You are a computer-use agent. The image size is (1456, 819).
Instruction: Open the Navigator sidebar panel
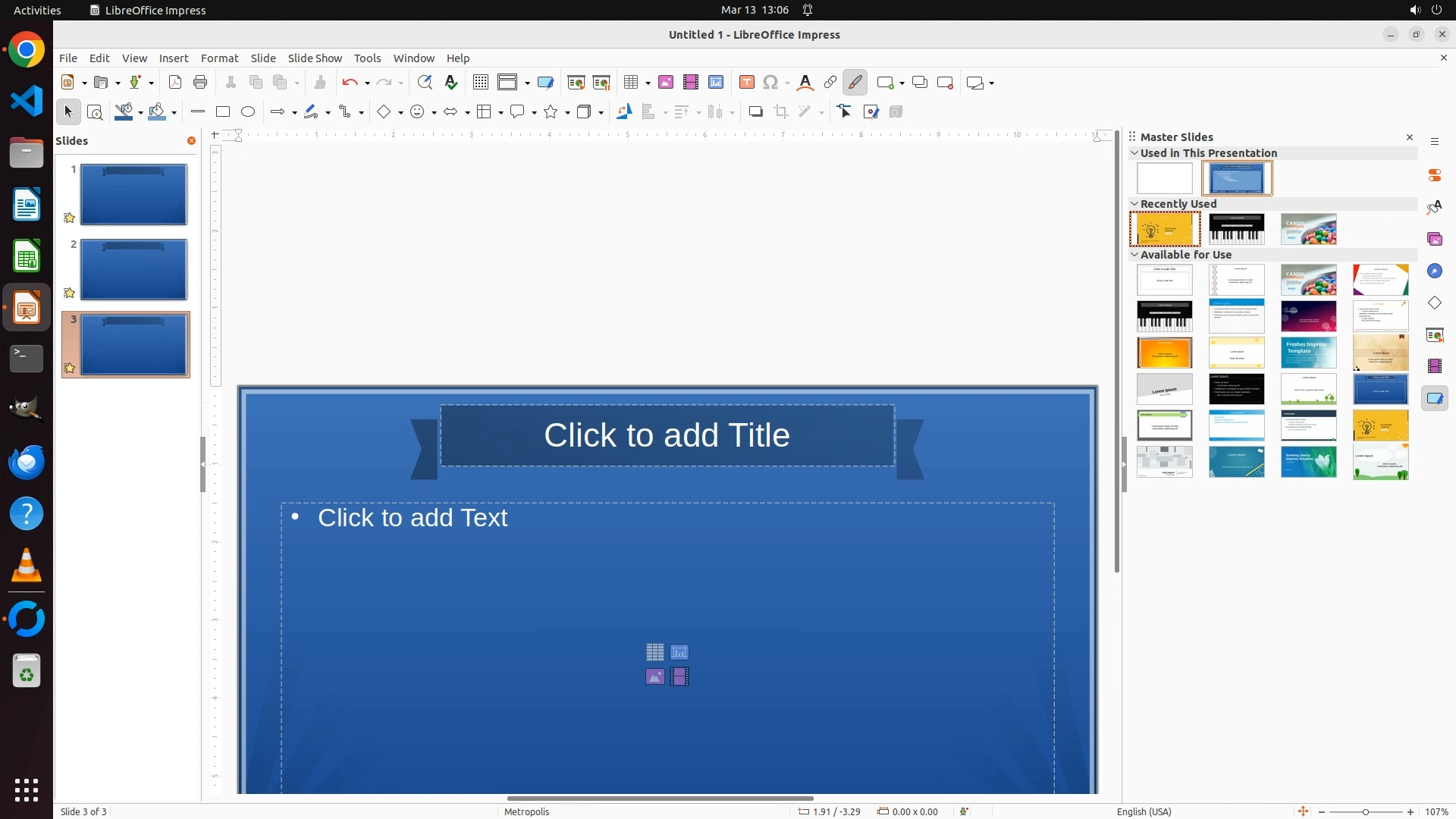(x=1435, y=271)
